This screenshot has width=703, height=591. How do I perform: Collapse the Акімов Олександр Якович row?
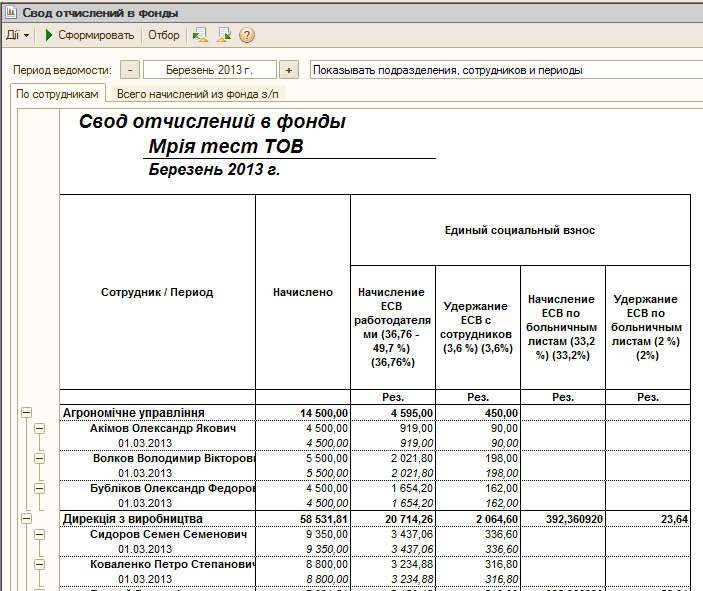[40, 428]
